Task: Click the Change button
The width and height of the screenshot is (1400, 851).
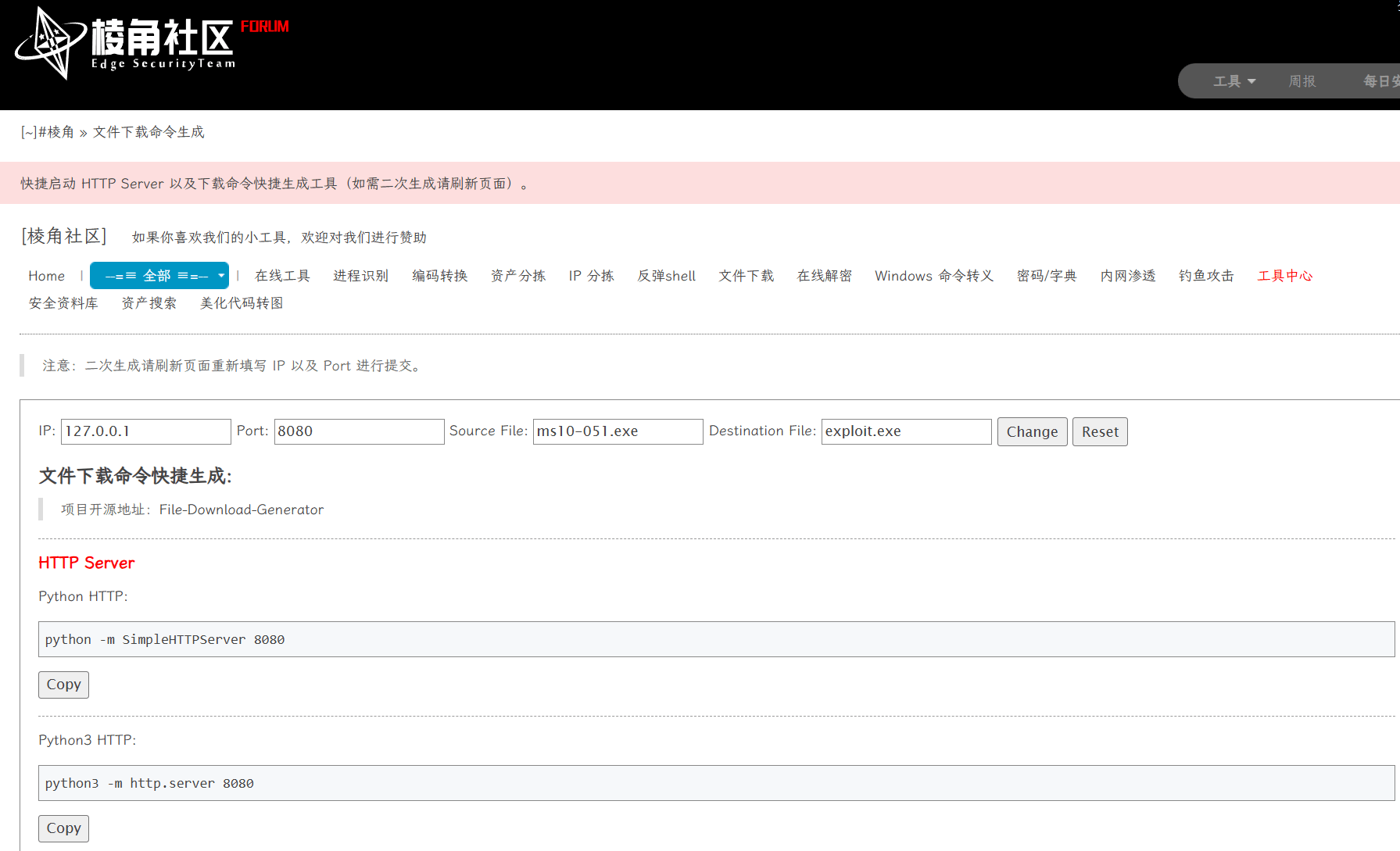Action: pos(1033,432)
